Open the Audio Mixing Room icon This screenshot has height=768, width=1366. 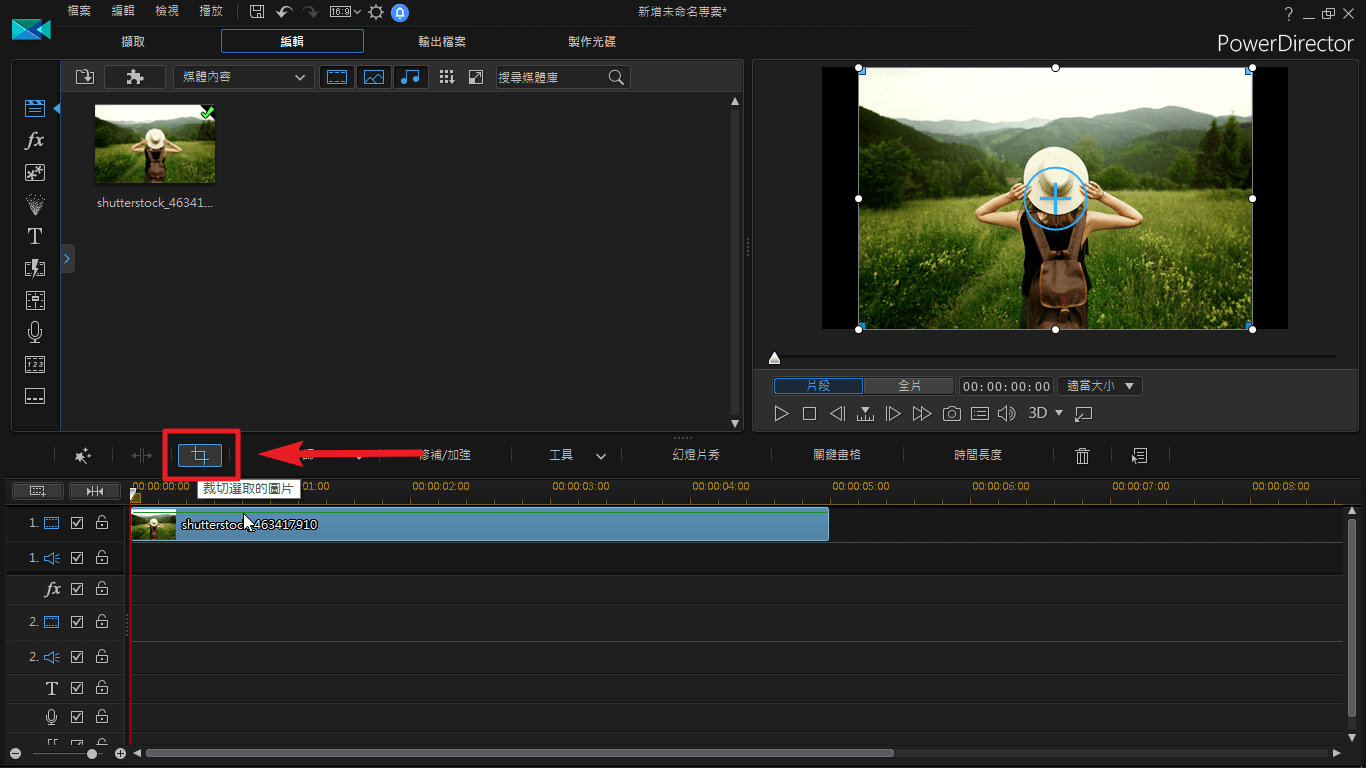(35, 300)
